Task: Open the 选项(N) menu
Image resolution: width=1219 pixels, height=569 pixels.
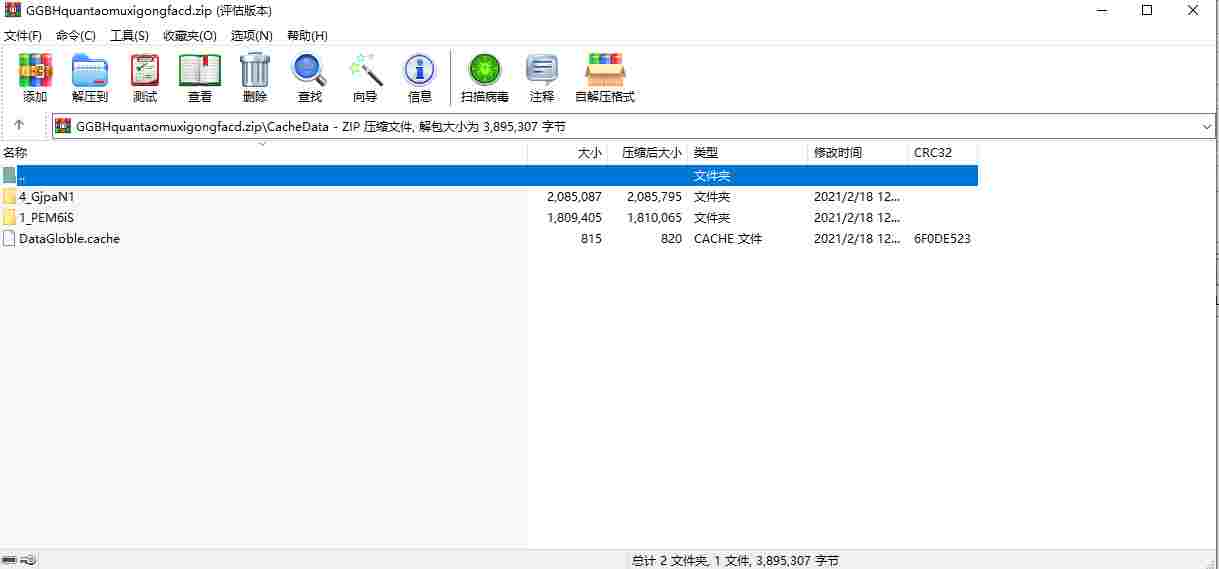Action: pyautogui.click(x=252, y=35)
